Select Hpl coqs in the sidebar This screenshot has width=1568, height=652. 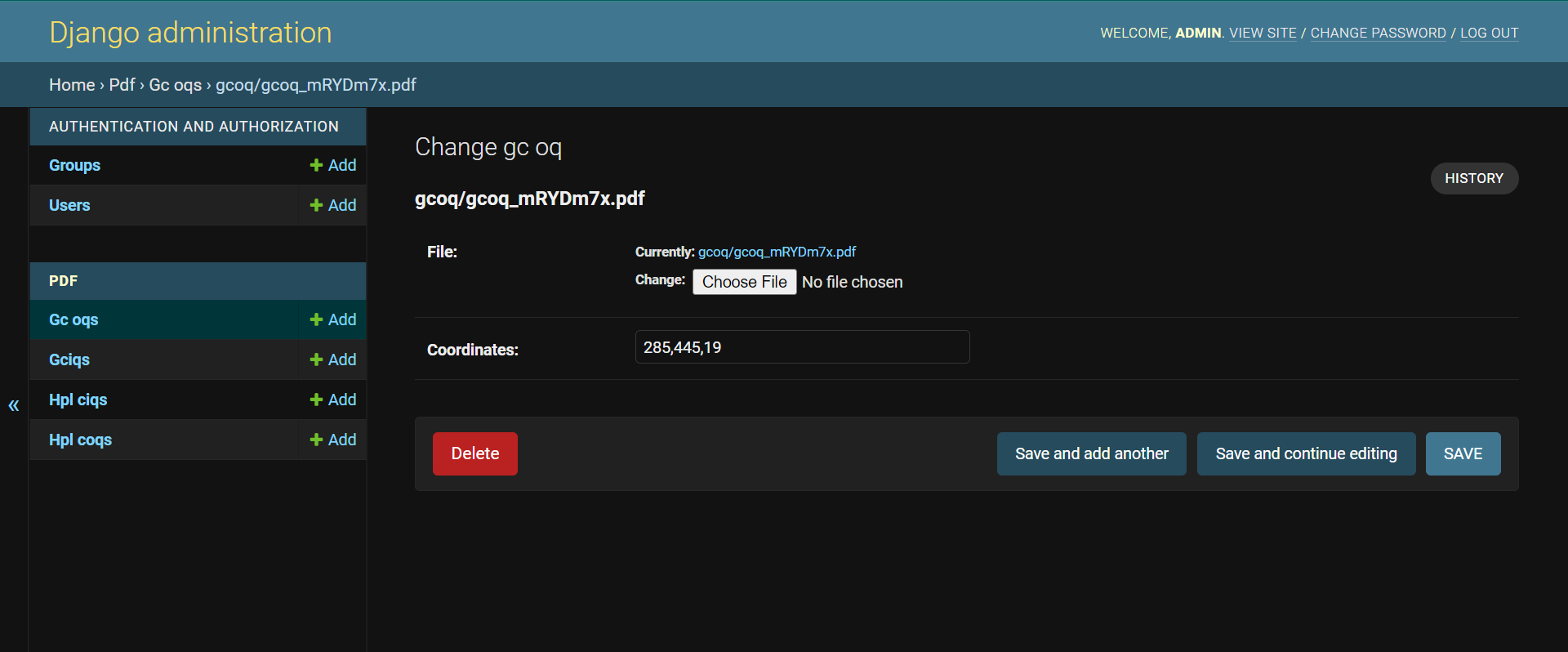[80, 440]
